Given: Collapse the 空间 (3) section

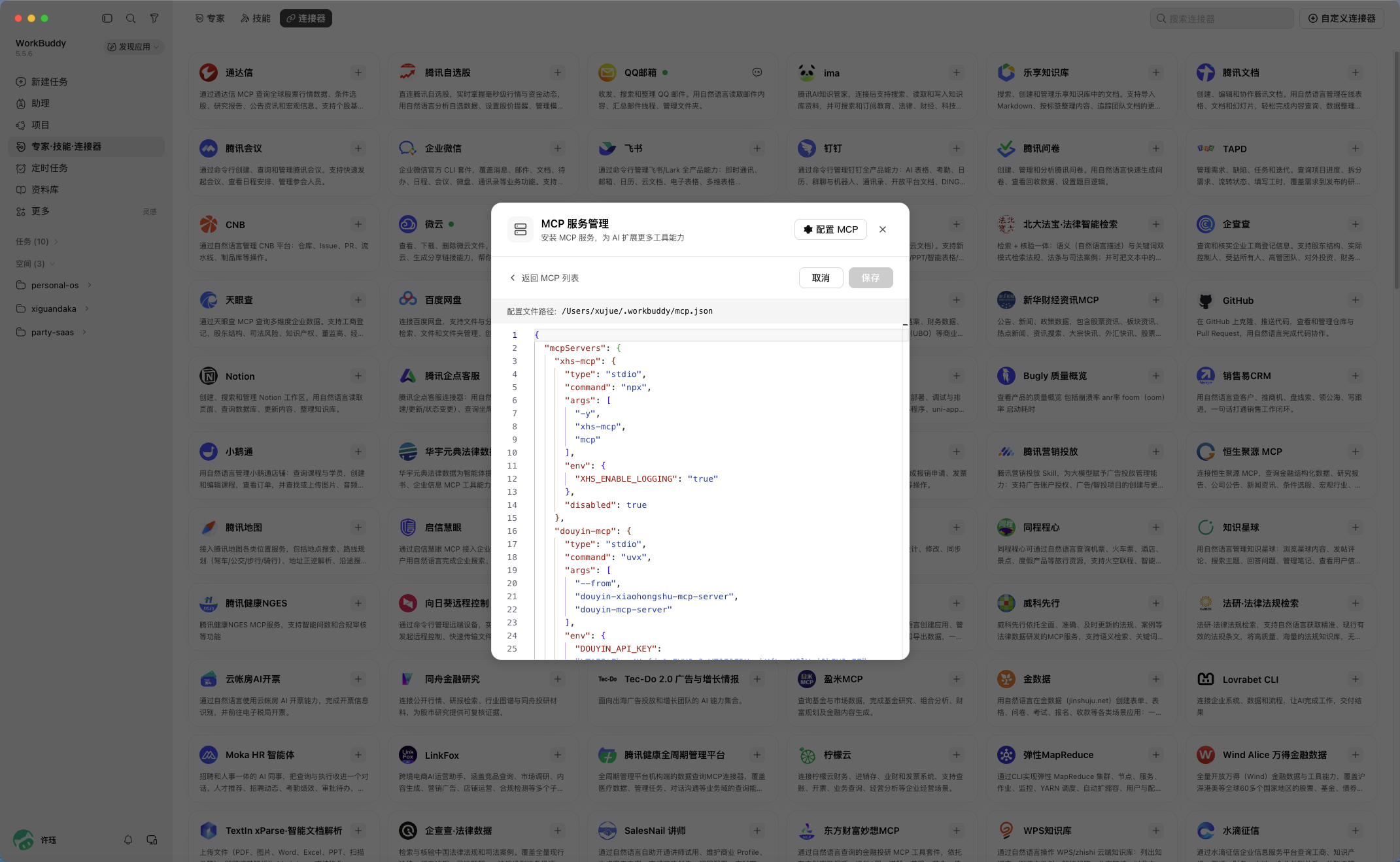Looking at the screenshot, I should point(35,264).
